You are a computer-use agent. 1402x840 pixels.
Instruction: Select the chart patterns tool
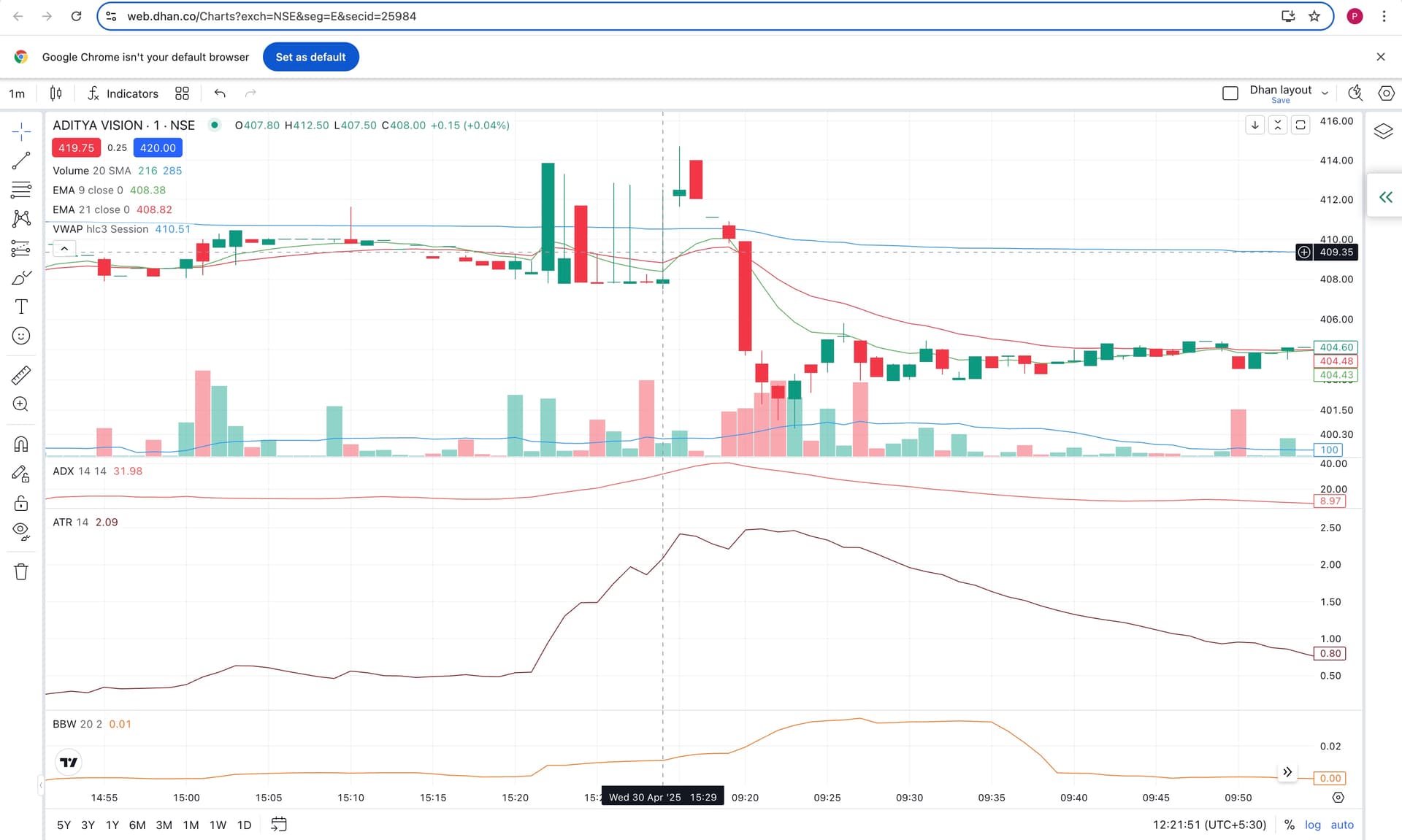(x=21, y=218)
